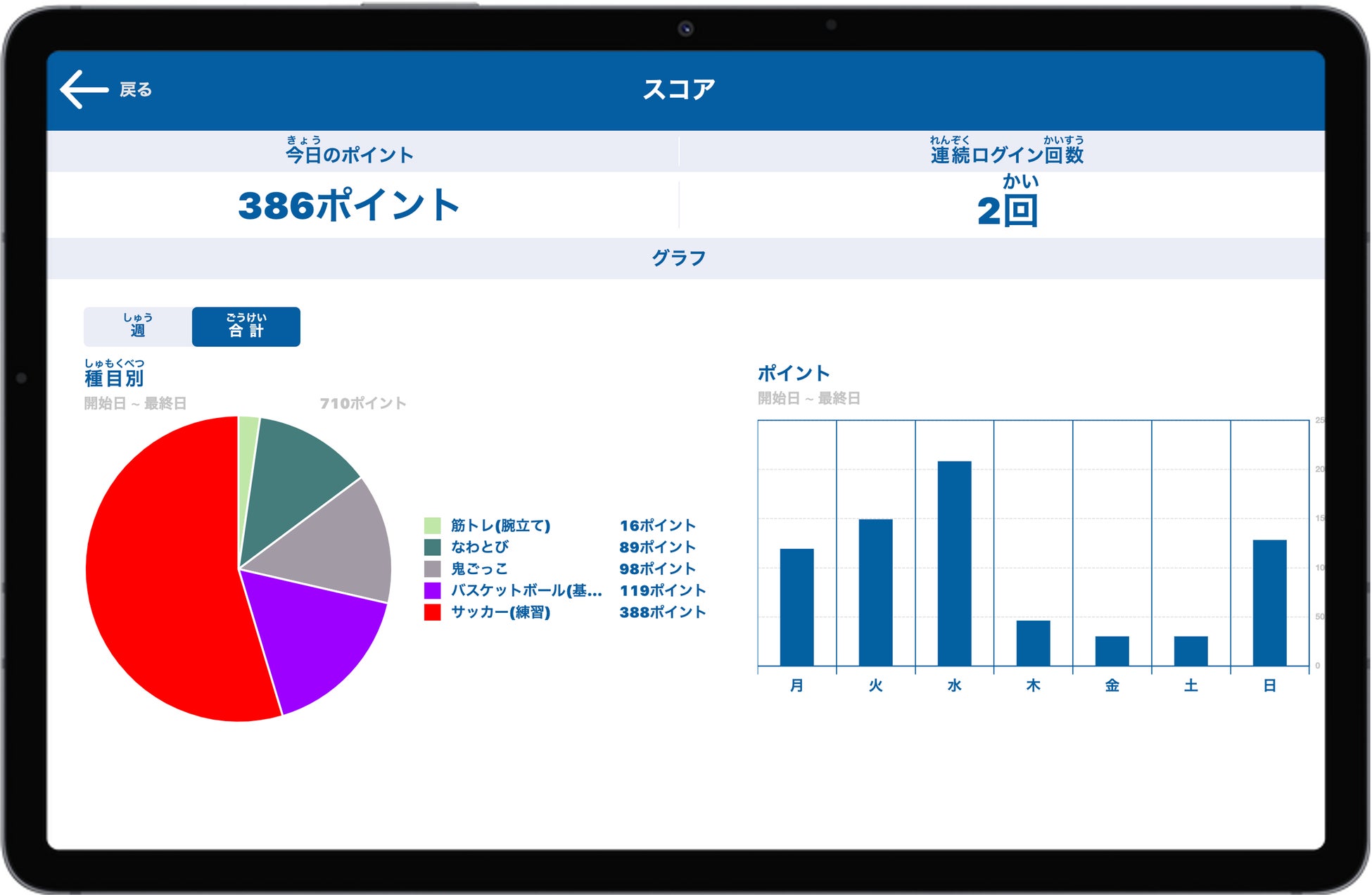Click the Monday 月 bar
The image size is (1372, 895).
coord(796,607)
